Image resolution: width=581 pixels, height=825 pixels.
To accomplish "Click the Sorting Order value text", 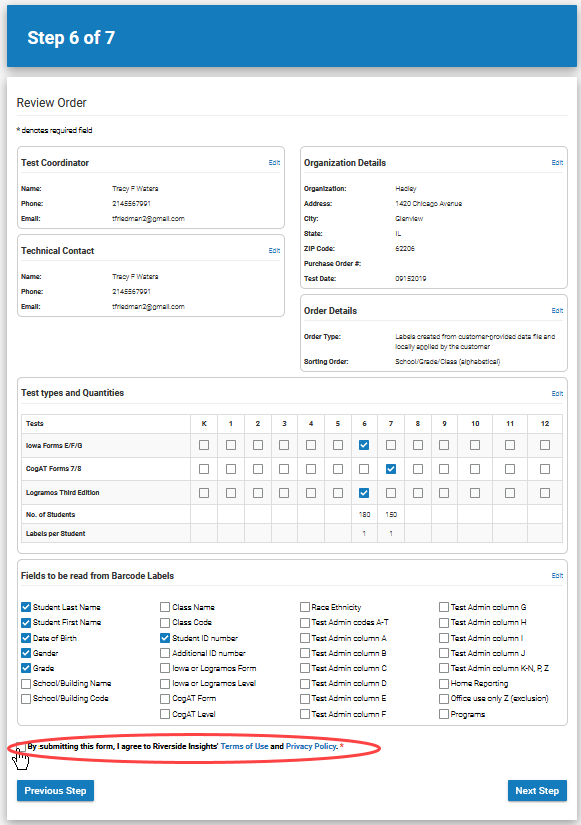I will (x=447, y=361).
